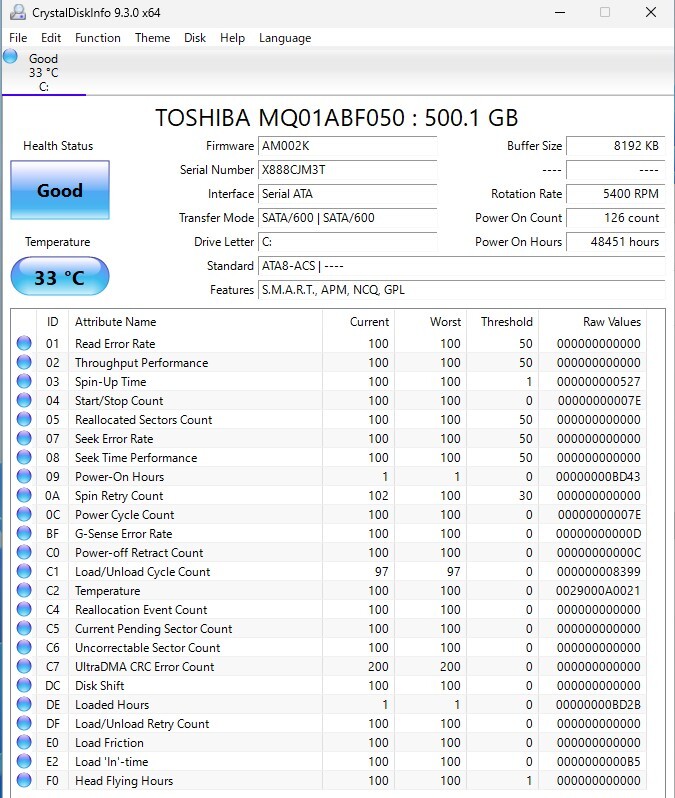
Task: Click status orb for Reallocated Sectors Count row
Action: pyautogui.click(x=24, y=419)
